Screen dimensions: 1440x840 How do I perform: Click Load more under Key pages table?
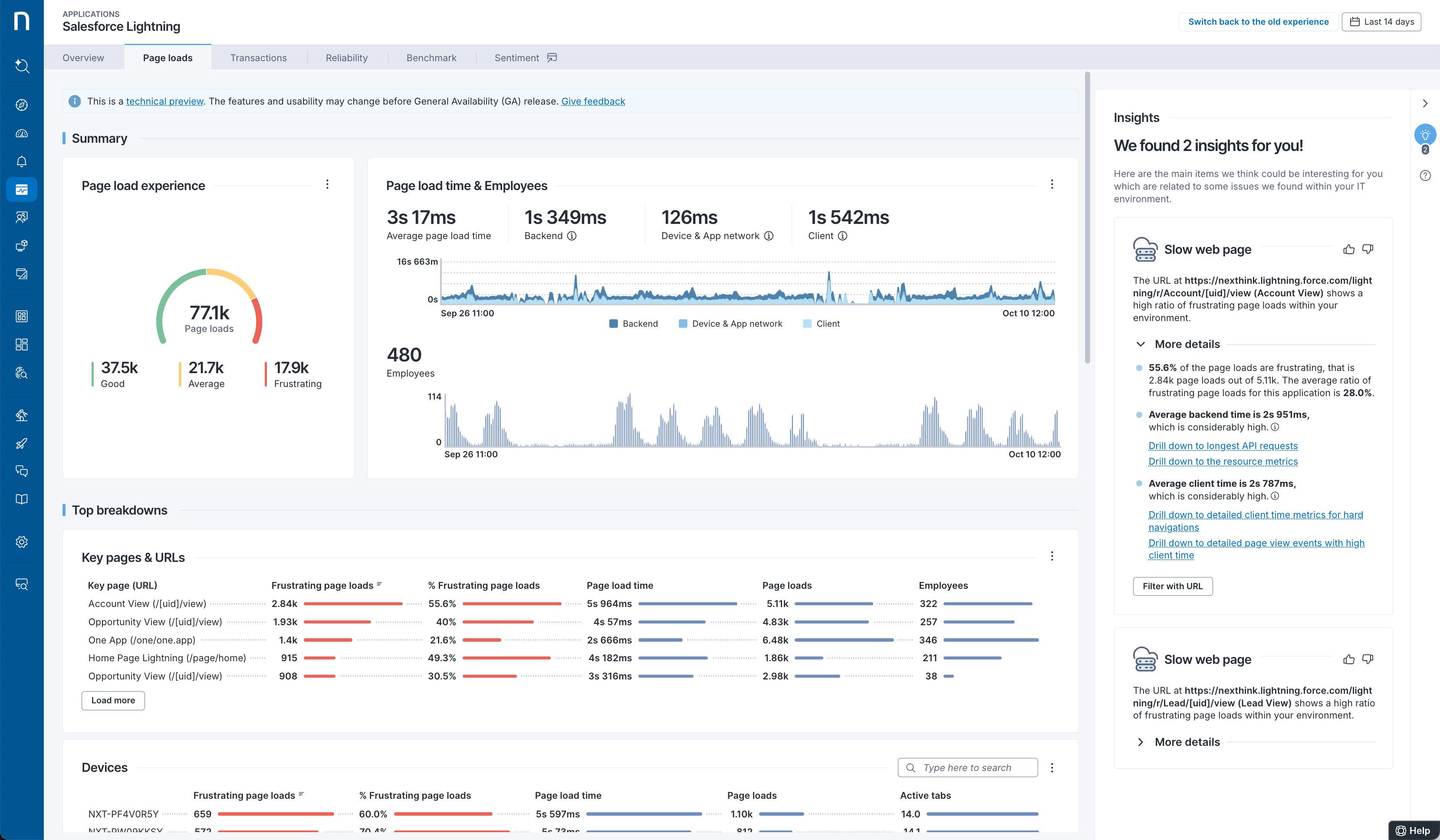(113, 700)
